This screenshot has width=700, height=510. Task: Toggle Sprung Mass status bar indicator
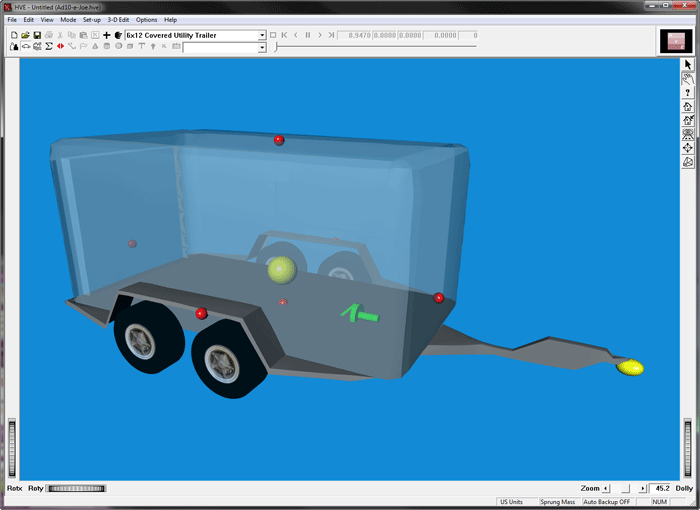click(557, 501)
